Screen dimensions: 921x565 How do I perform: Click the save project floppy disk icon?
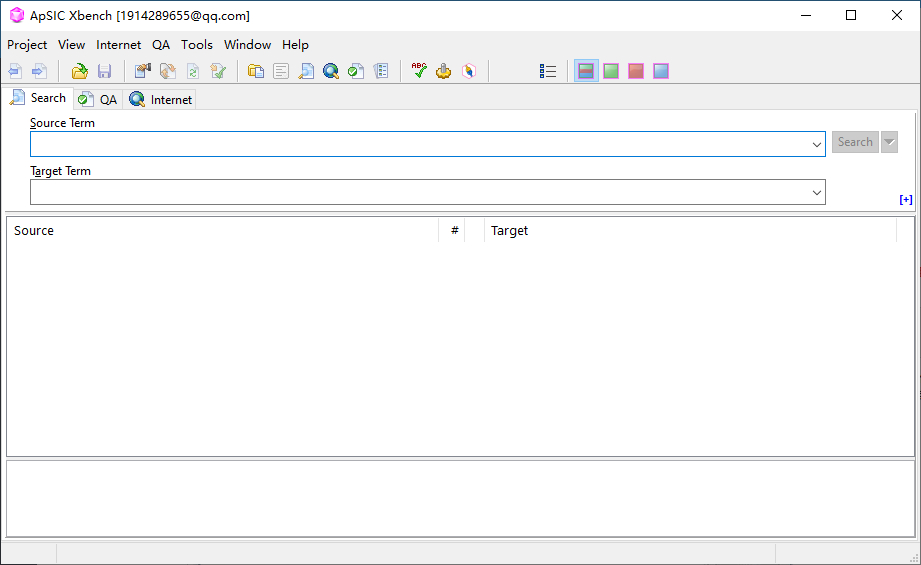(x=105, y=71)
